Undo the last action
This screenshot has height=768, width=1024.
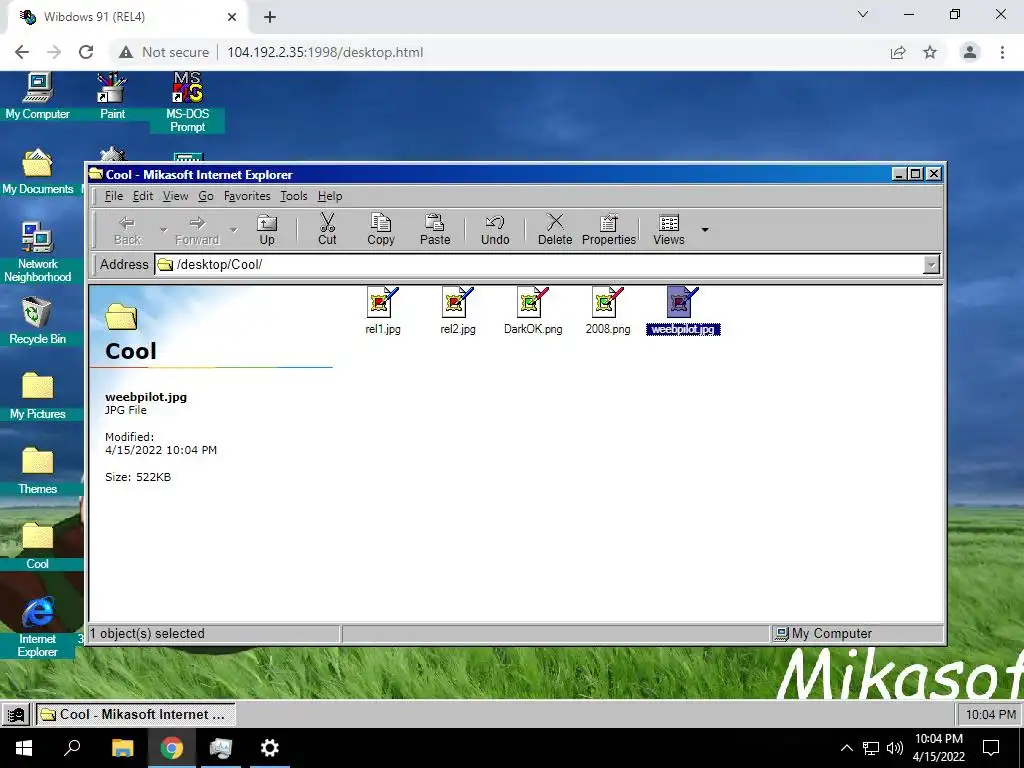(495, 230)
